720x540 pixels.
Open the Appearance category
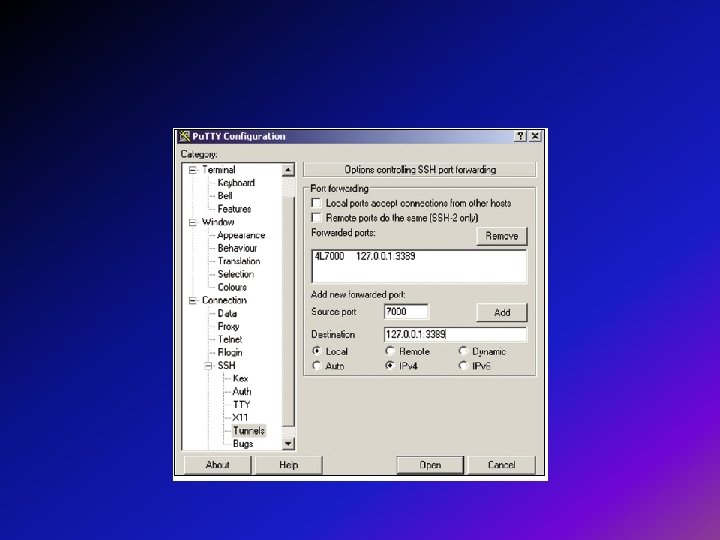coord(241,235)
